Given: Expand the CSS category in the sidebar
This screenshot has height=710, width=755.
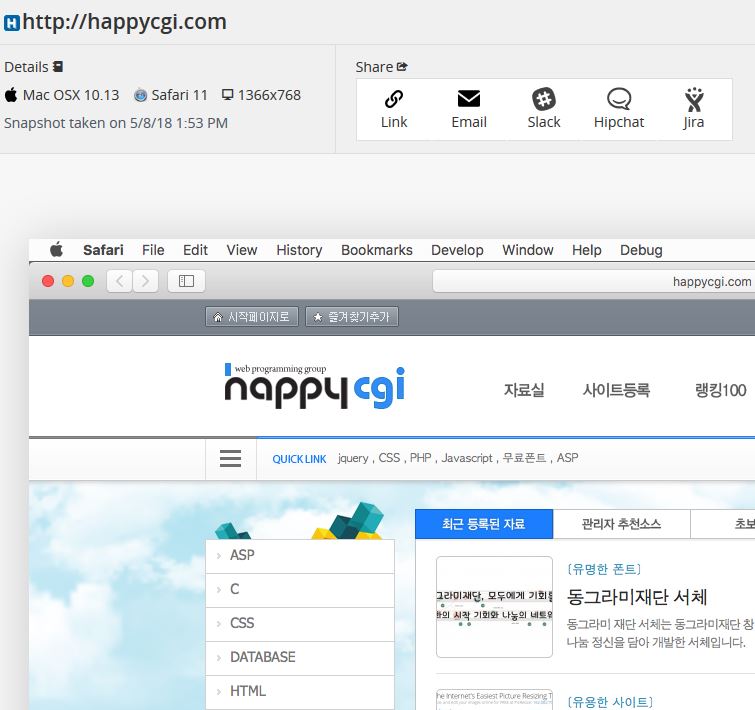Looking at the screenshot, I should point(300,624).
